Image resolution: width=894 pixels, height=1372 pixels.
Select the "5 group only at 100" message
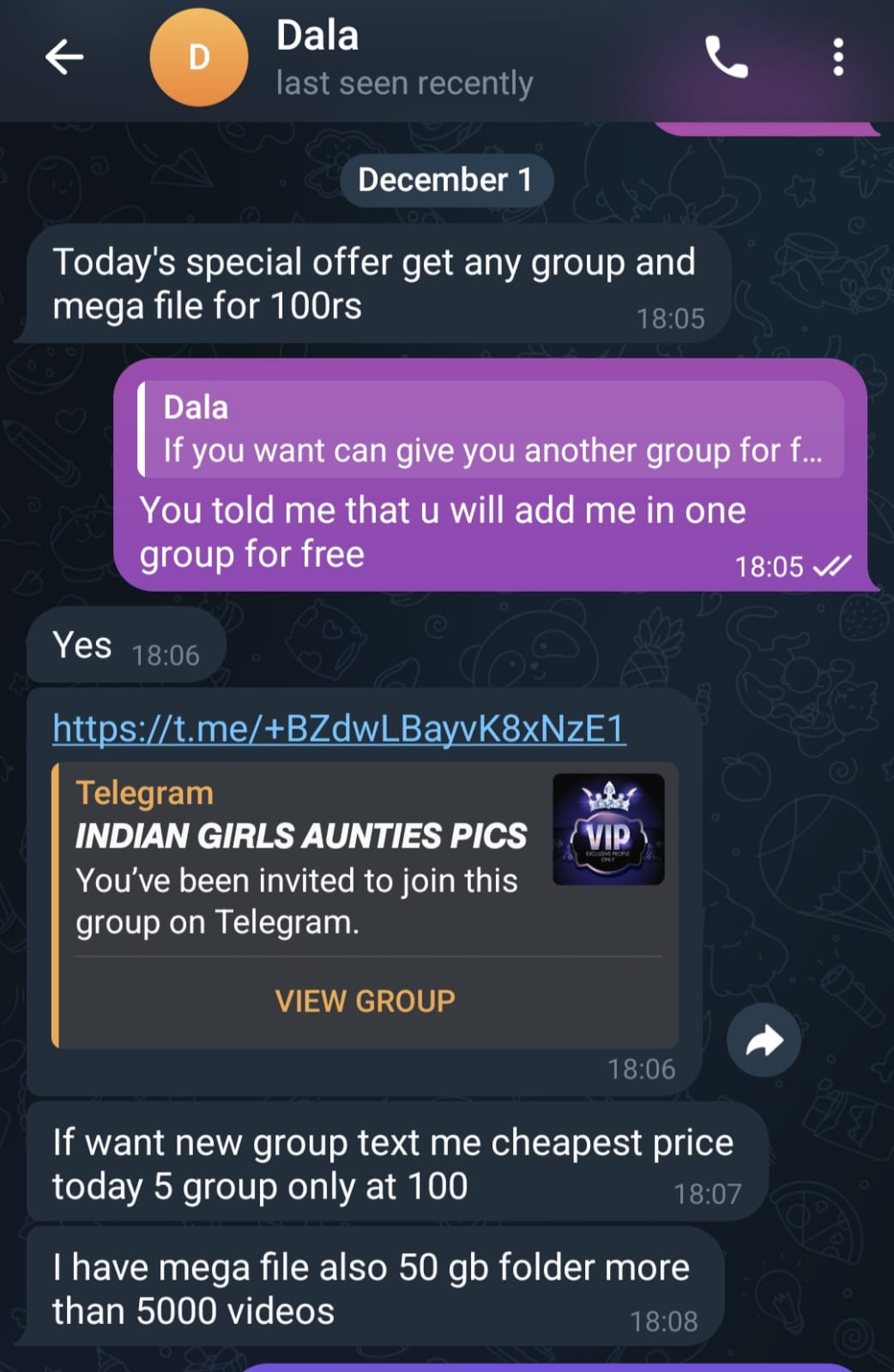click(396, 1164)
